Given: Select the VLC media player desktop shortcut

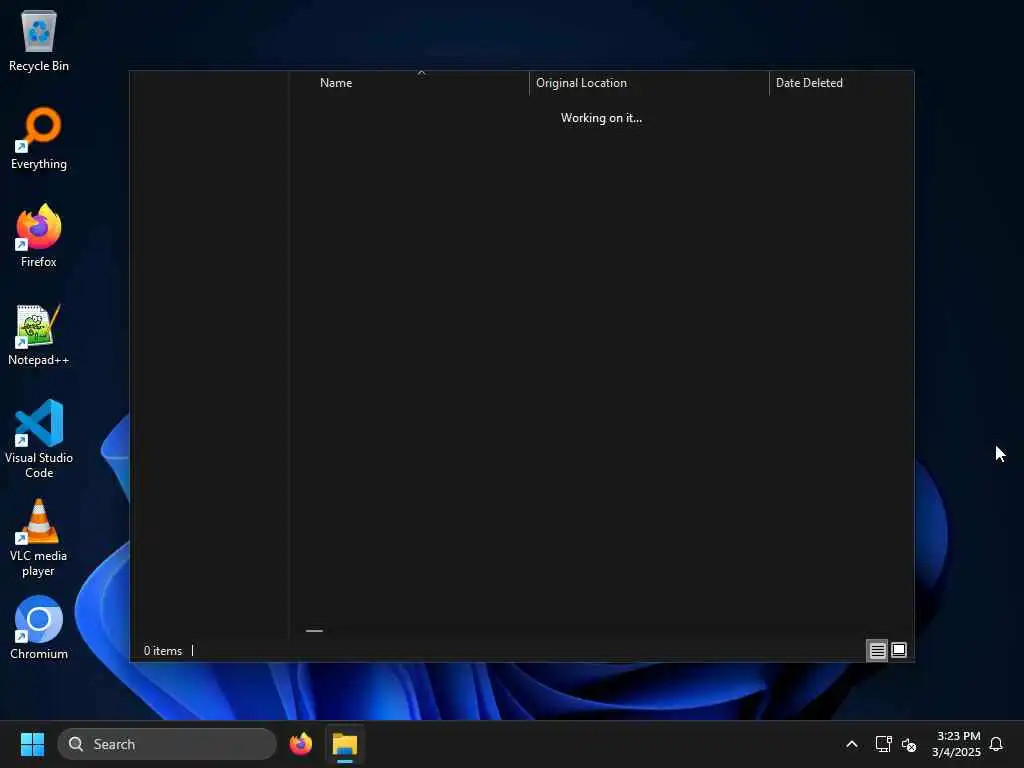Looking at the screenshot, I should pyautogui.click(x=39, y=538).
